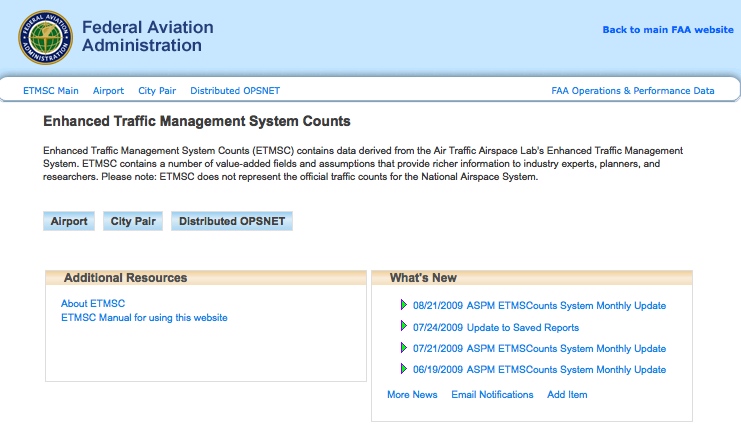The height and width of the screenshot is (441, 741).
Task: View More News link
Action: pos(412,395)
